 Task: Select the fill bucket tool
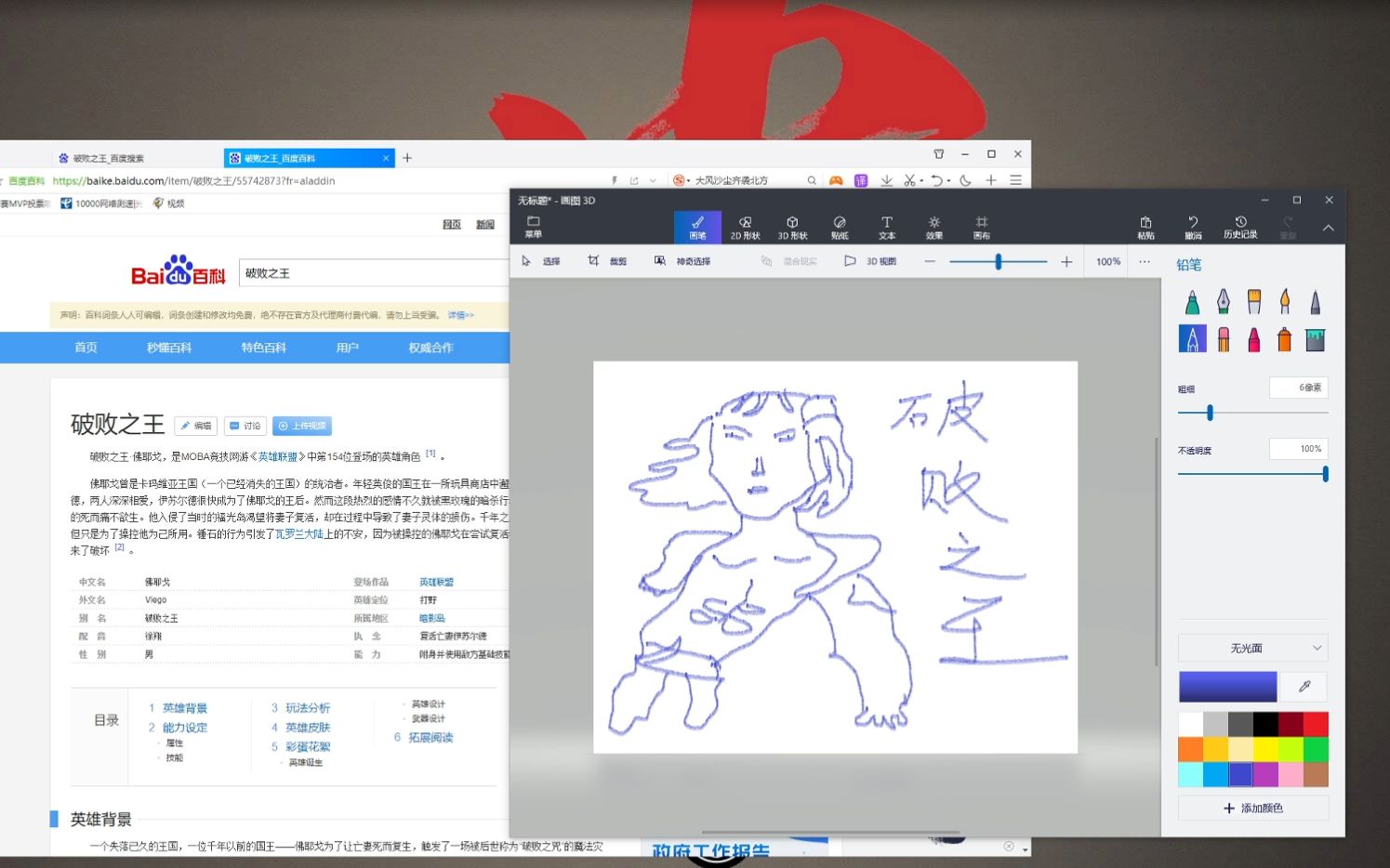[x=1315, y=338]
